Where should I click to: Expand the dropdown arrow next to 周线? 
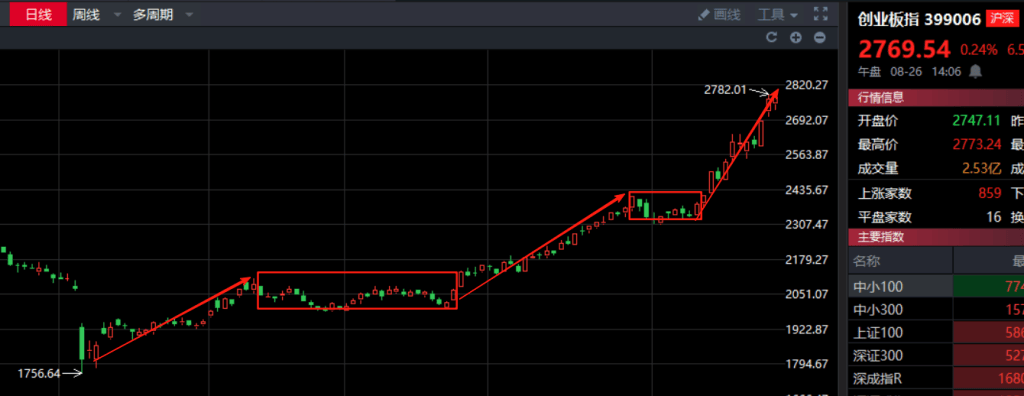tap(117, 14)
